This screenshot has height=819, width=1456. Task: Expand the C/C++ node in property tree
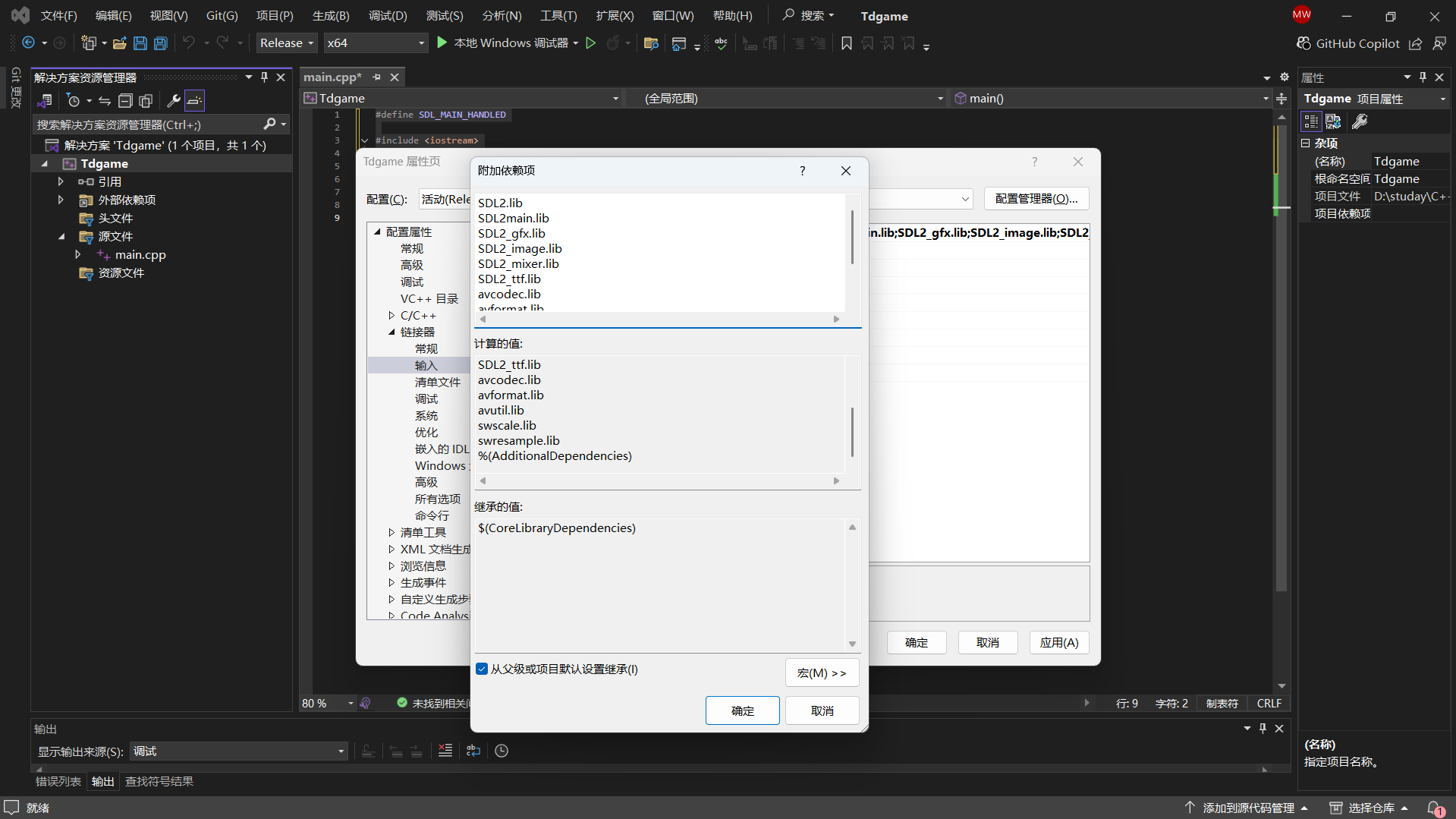(392, 315)
